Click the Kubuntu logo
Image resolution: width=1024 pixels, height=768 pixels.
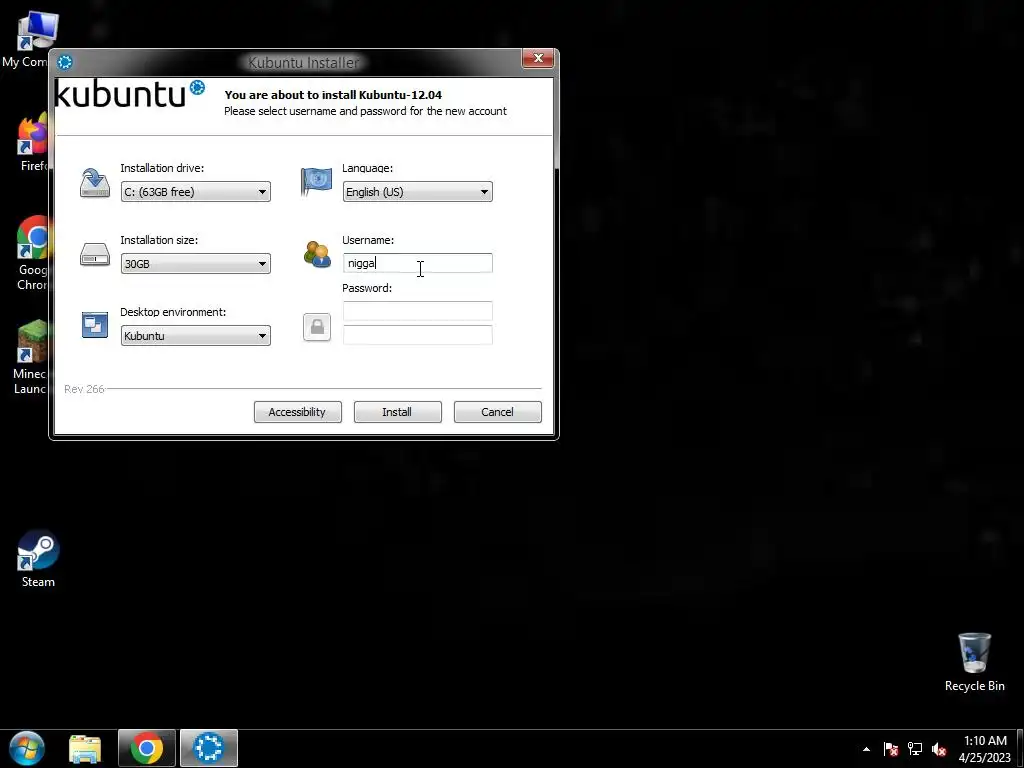pos(130,93)
